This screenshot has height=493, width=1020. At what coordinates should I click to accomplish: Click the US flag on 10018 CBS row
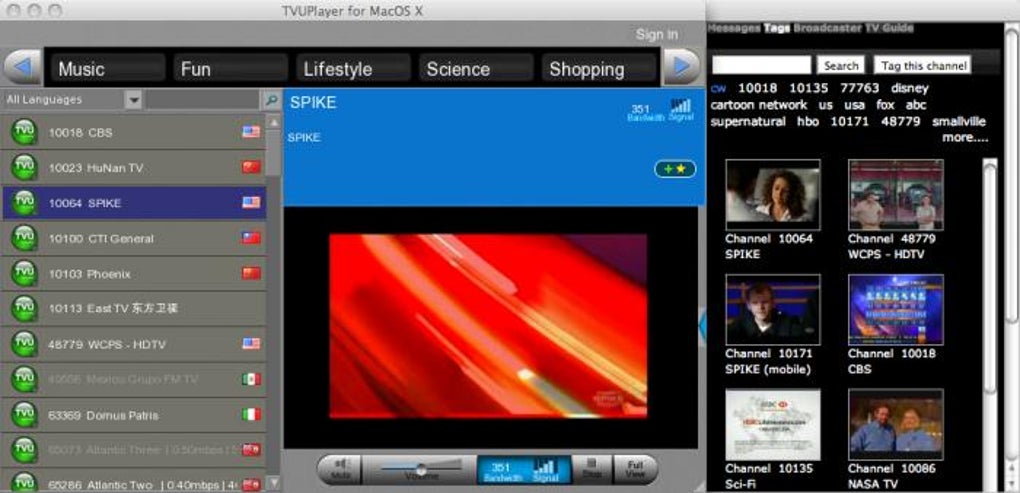click(x=251, y=132)
